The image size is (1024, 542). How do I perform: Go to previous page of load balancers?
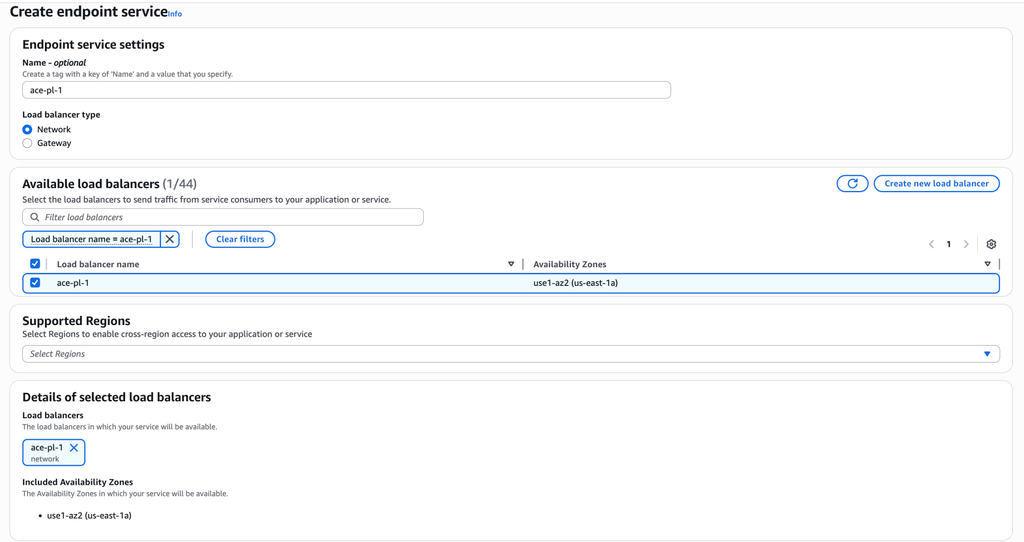click(931, 244)
